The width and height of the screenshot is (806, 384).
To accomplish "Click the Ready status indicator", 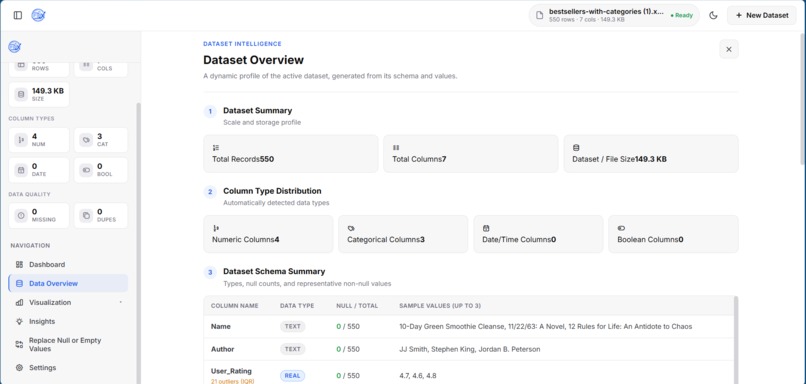I will (682, 15).
